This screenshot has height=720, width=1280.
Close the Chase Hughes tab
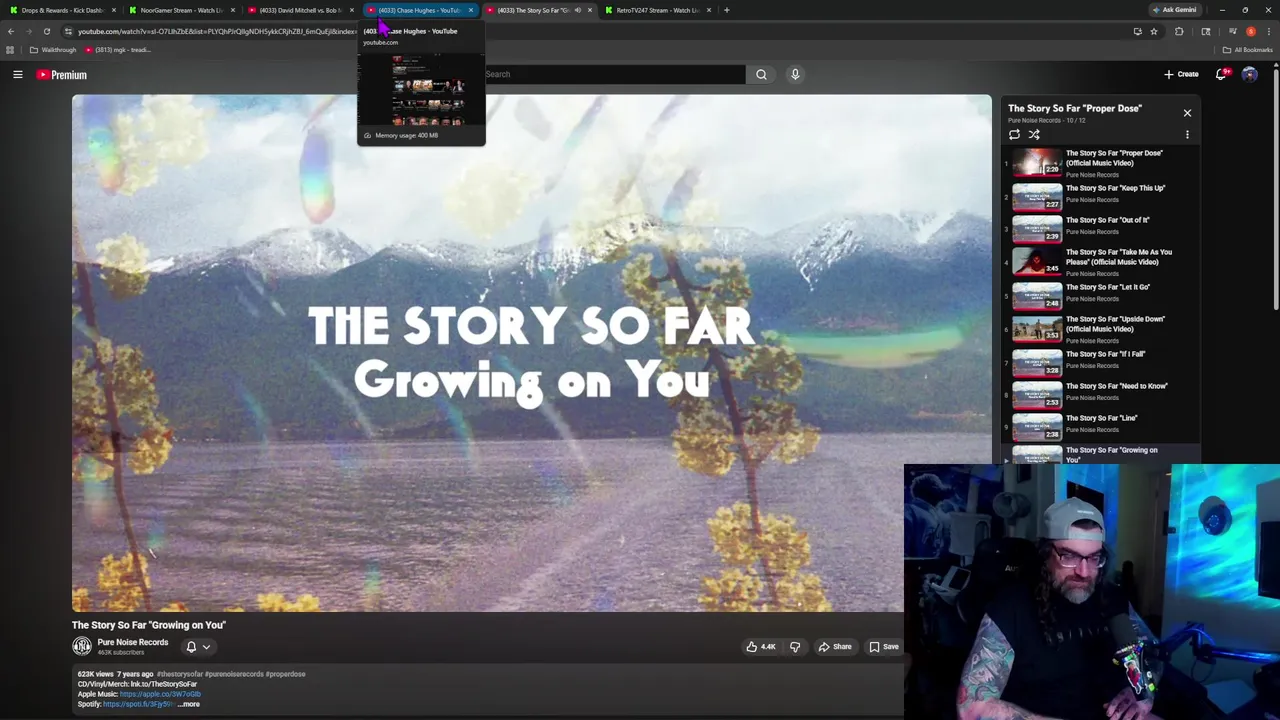pyautogui.click(x=471, y=10)
